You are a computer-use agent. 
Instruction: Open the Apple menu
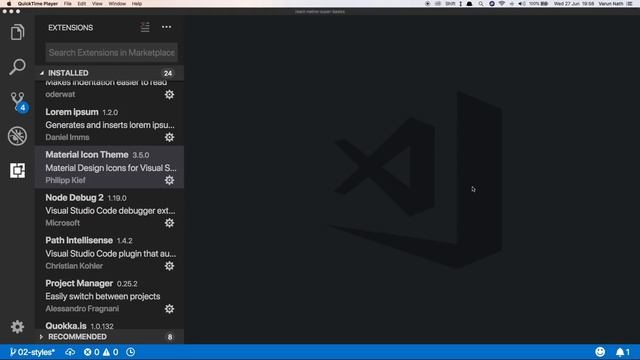point(9,4)
